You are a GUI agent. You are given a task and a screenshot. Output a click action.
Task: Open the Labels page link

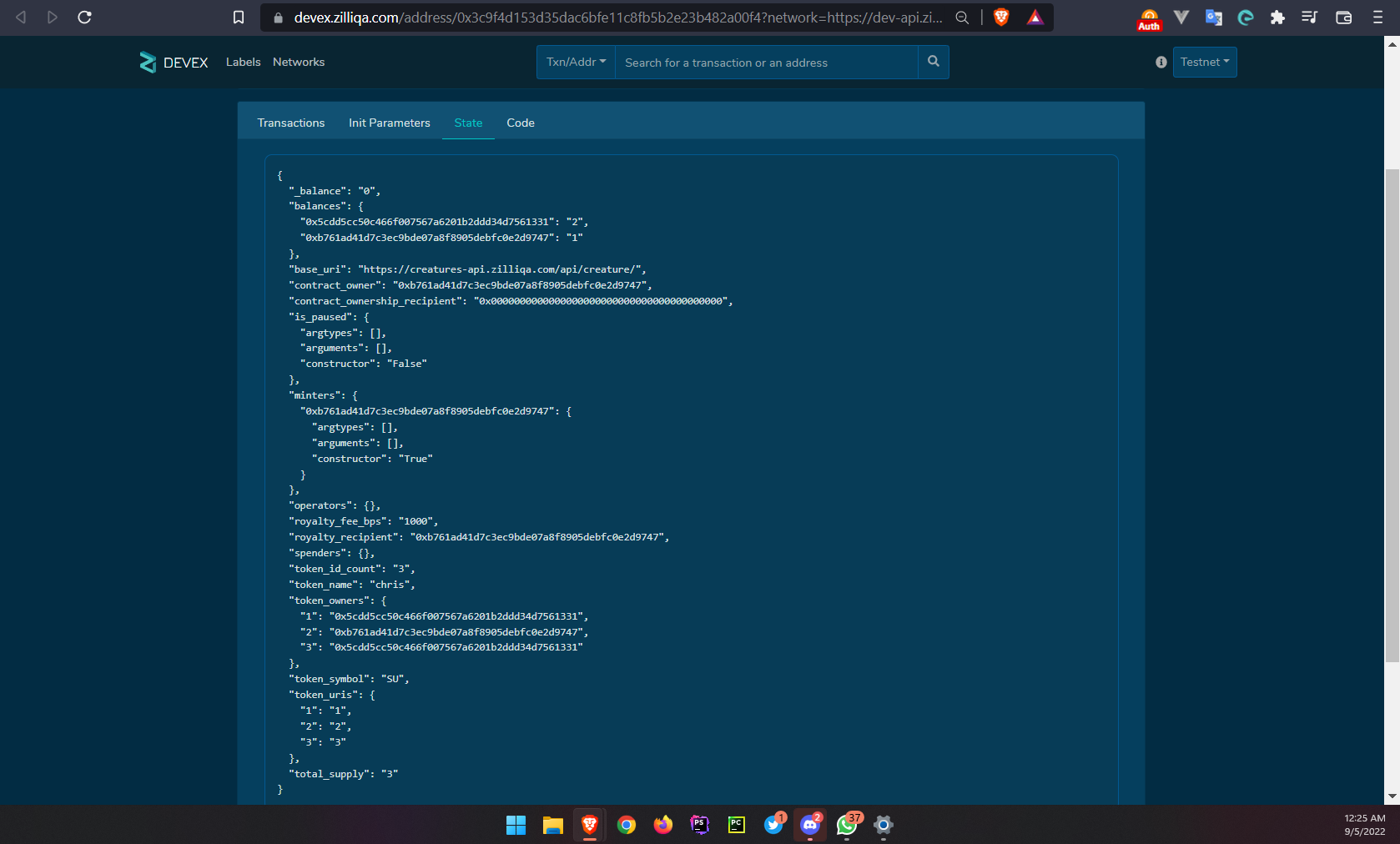pos(243,63)
